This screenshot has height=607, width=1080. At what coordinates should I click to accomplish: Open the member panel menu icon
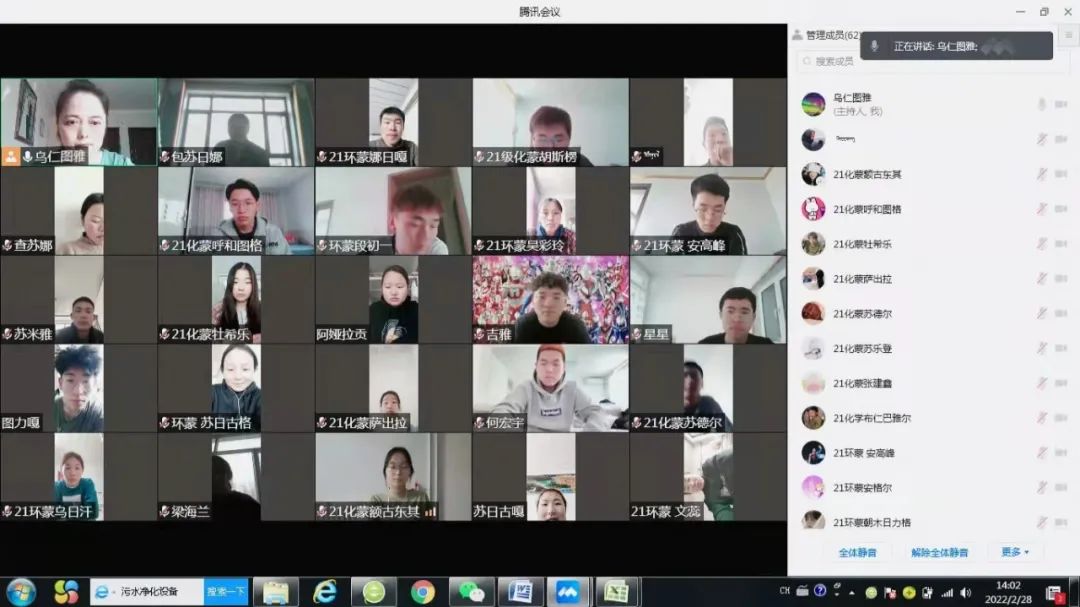[1068, 35]
